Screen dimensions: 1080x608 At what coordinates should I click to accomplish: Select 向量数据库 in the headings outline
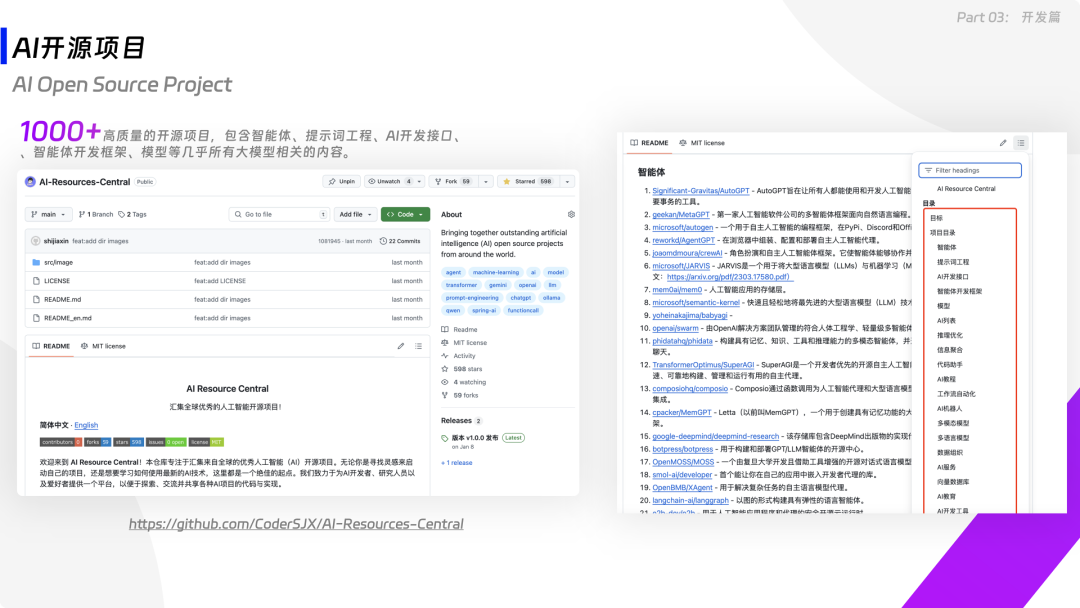pyautogui.click(x=953, y=482)
